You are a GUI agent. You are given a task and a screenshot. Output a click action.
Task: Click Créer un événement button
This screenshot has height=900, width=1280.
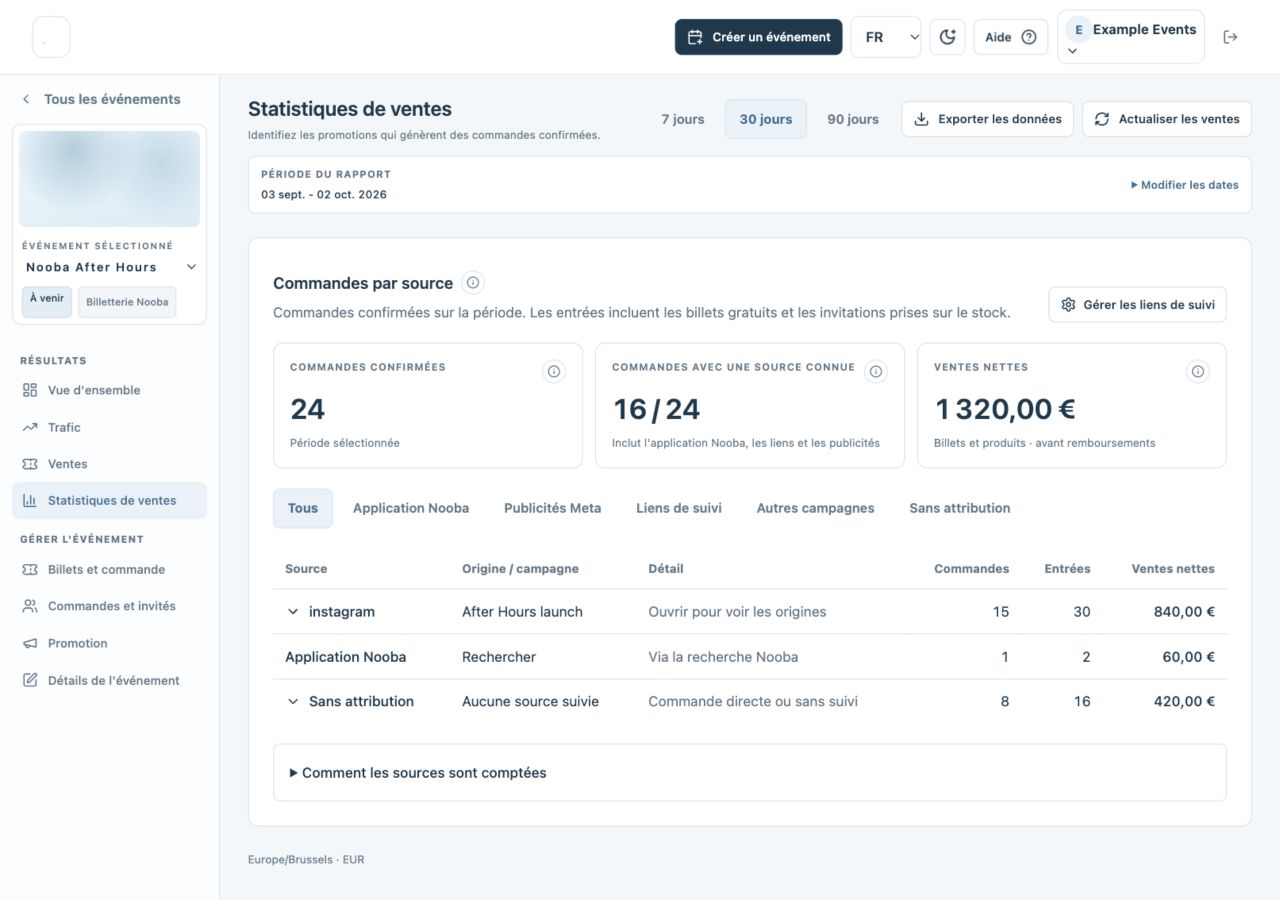[759, 37]
